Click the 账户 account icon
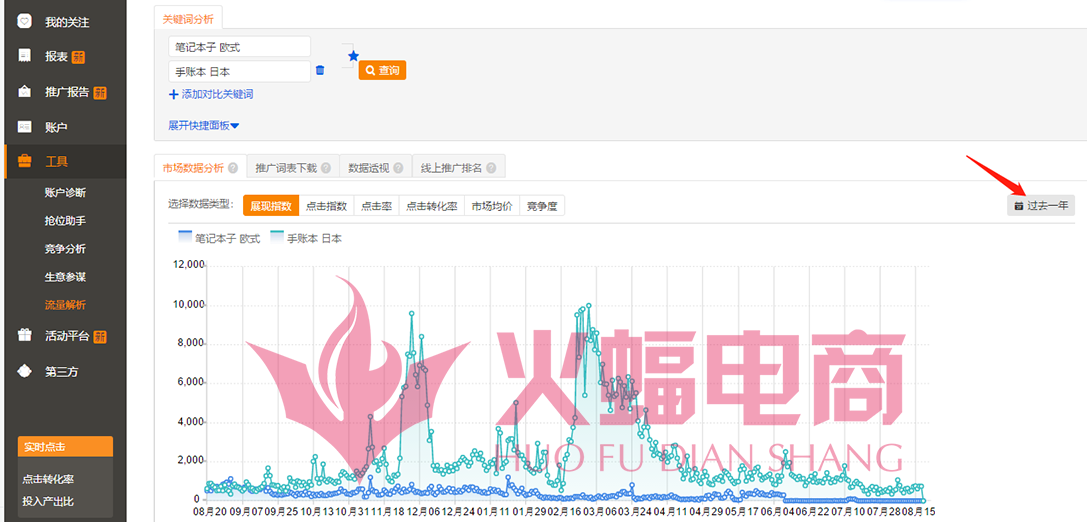The image size is (1087, 522). 25,127
